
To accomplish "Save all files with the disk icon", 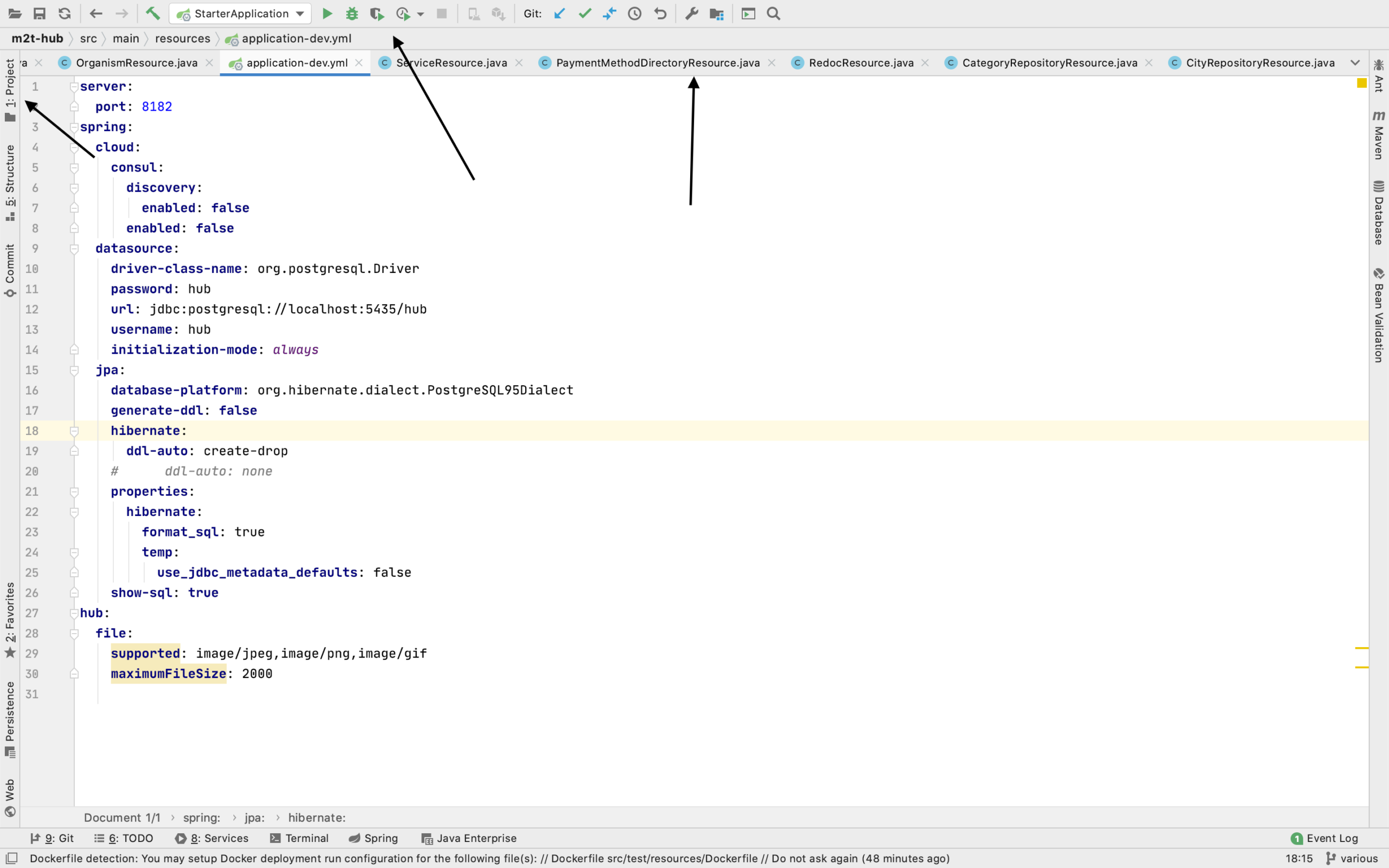I will coord(40,14).
